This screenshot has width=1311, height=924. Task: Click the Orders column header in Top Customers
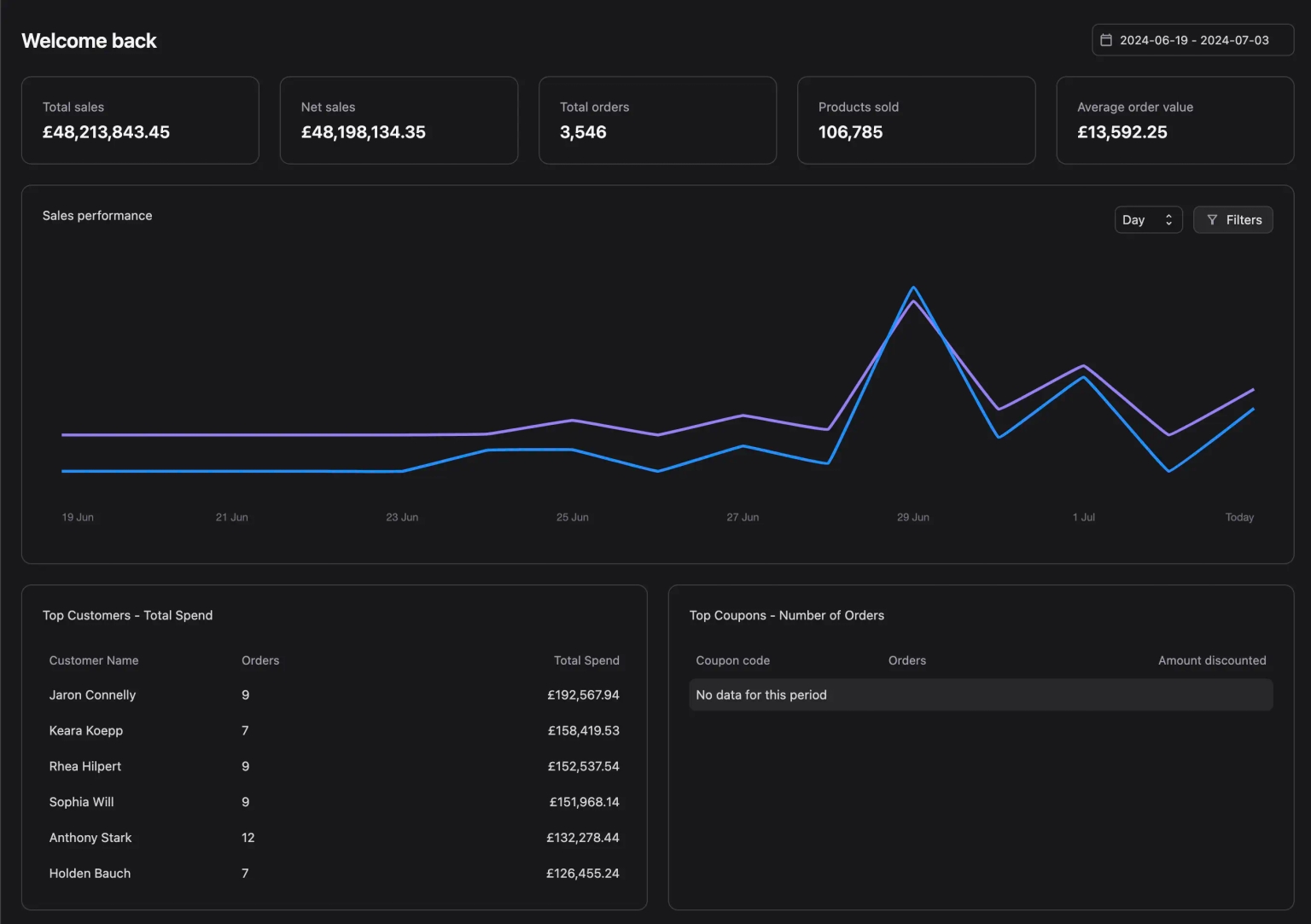[x=260, y=660]
